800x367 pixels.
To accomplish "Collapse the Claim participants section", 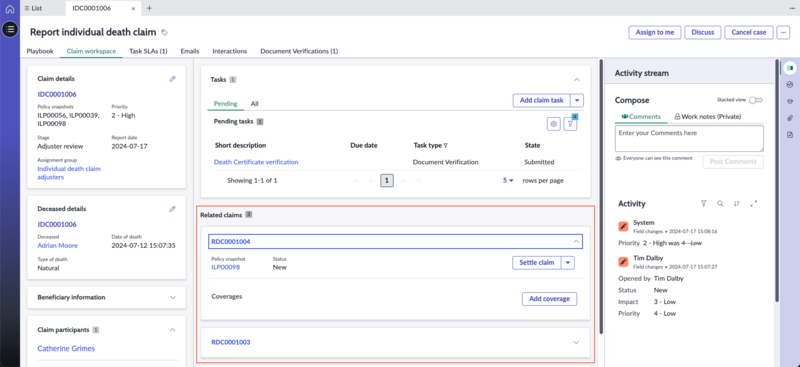I will pos(172,330).
